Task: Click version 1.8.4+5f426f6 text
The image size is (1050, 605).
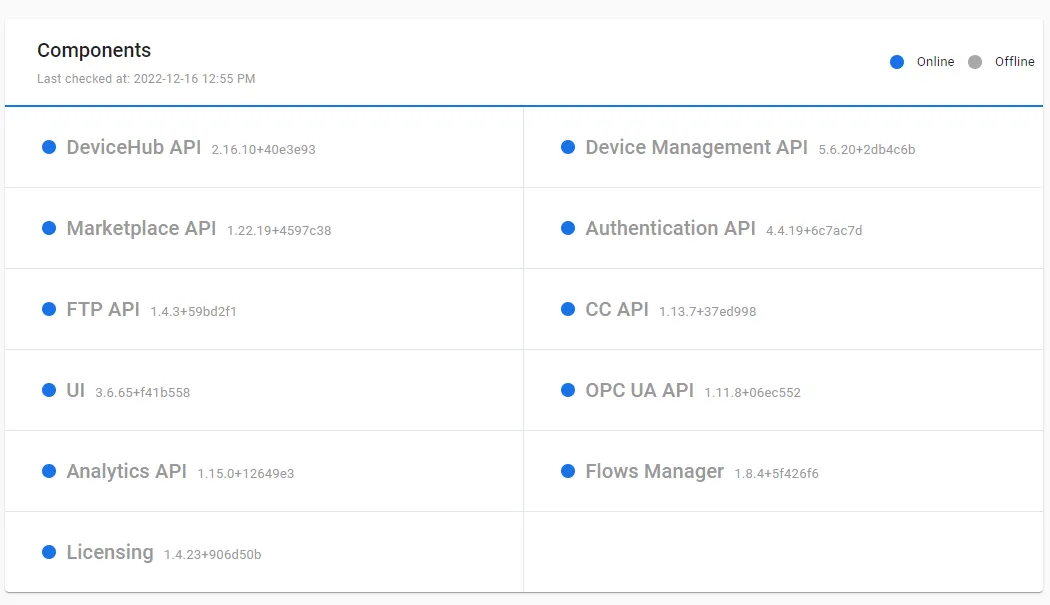Action: tap(777, 474)
